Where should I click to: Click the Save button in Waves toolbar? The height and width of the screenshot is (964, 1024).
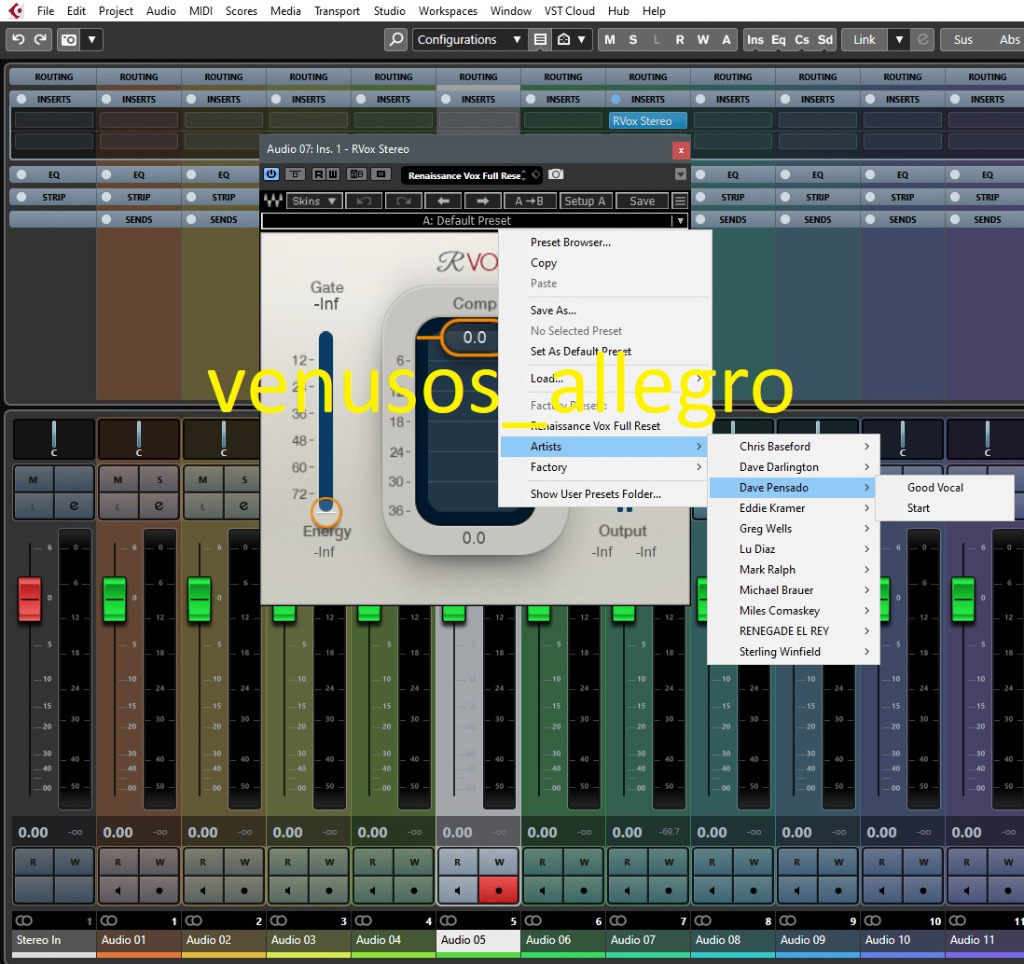[641, 201]
